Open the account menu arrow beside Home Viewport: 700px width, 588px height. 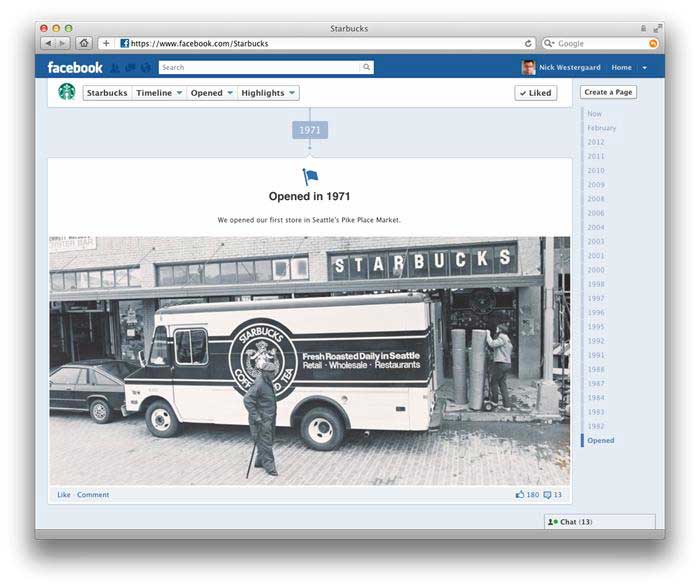[x=644, y=68]
